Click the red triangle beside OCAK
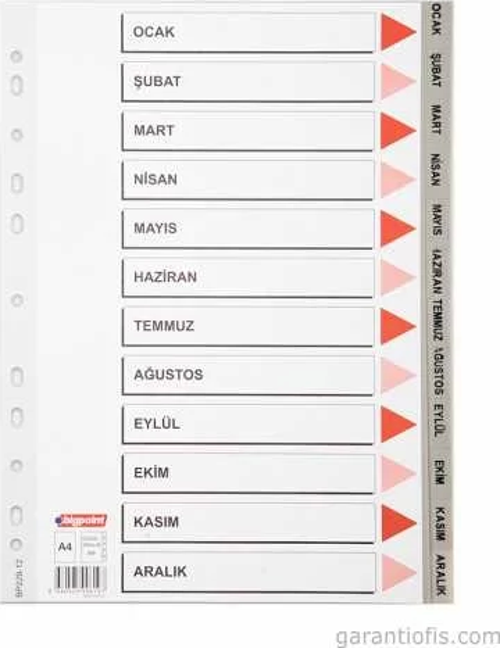 [x=398, y=32]
